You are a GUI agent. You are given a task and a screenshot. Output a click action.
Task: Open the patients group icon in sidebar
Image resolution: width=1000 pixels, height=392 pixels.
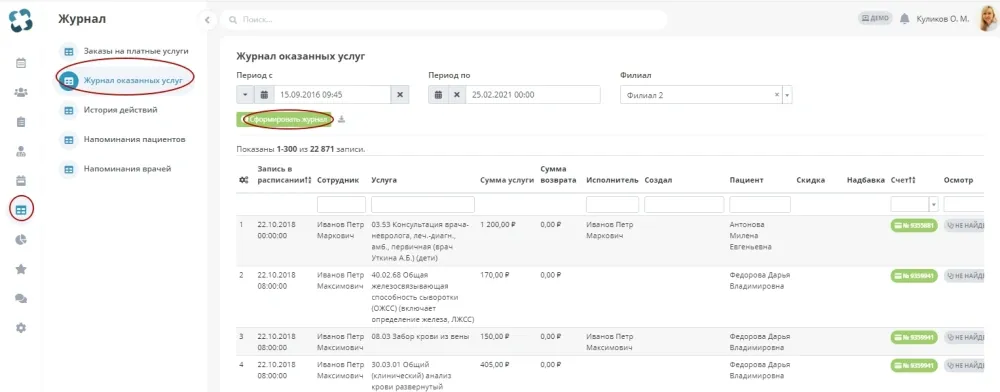click(x=20, y=92)
